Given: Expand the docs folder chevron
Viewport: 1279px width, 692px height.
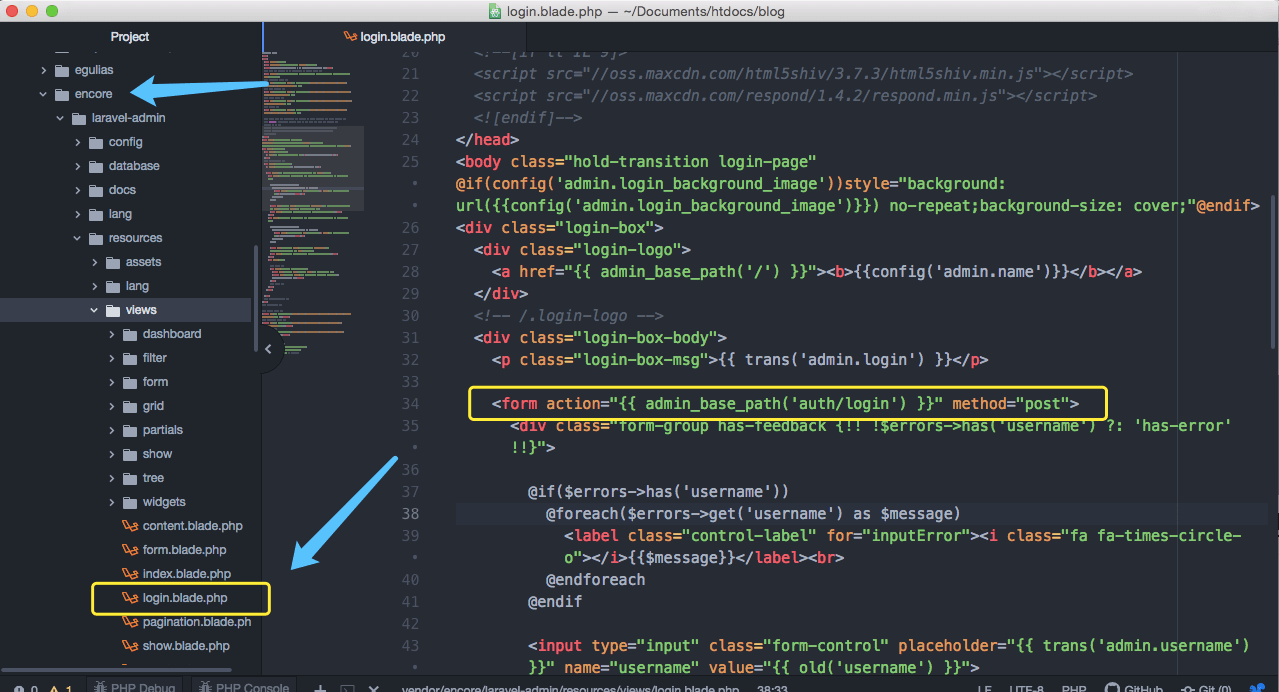Looking at the screenshot, I should point(77,190).
